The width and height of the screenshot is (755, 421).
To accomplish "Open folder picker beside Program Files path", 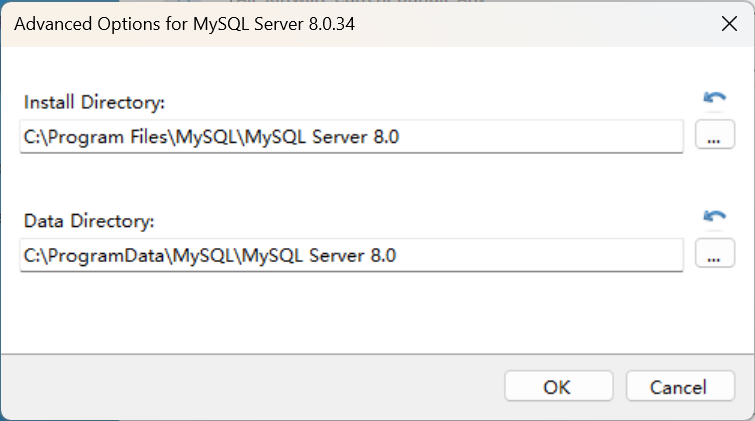I will point(713,138).
